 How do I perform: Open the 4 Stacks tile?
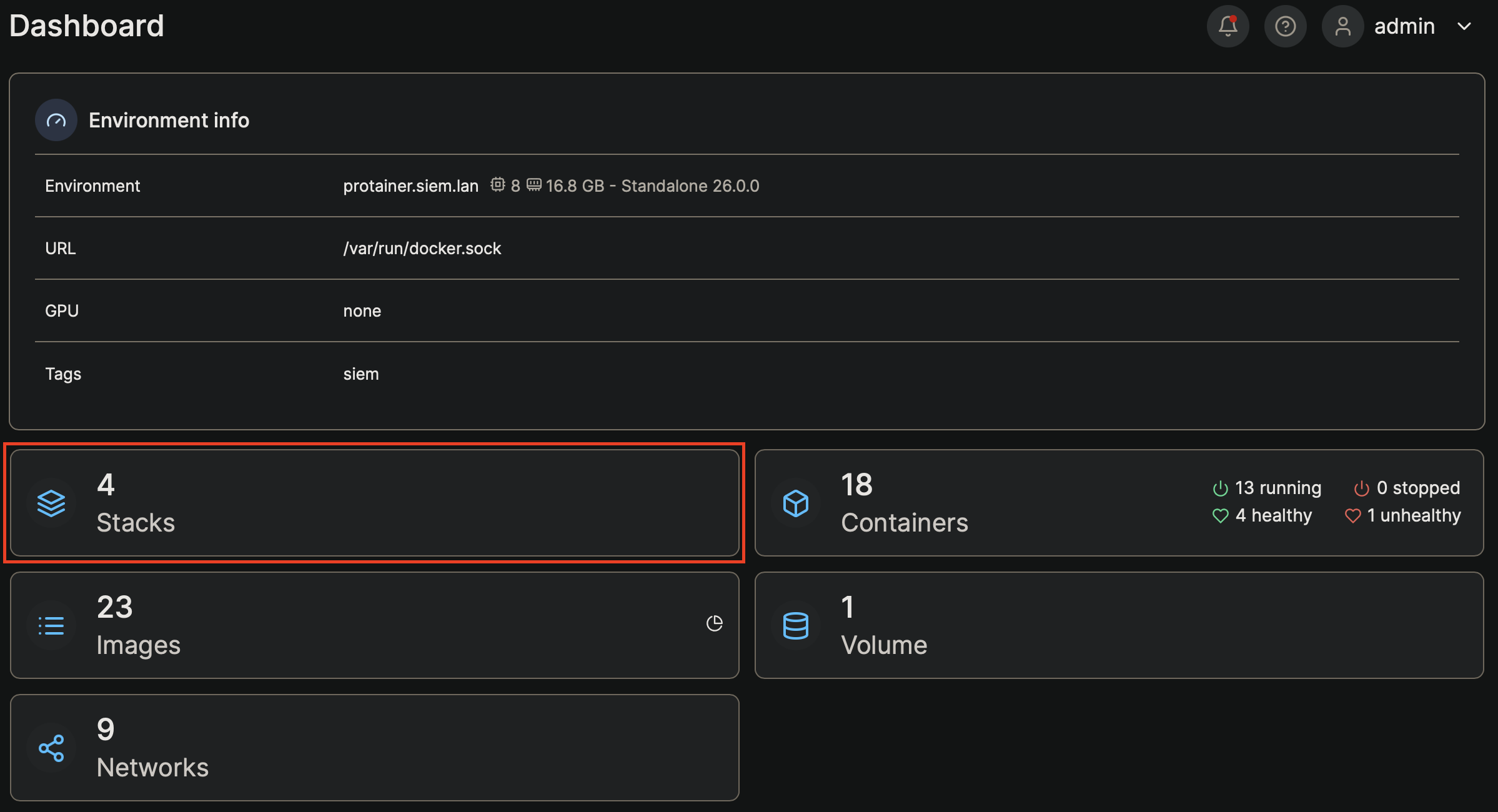(x=375, y=503)
